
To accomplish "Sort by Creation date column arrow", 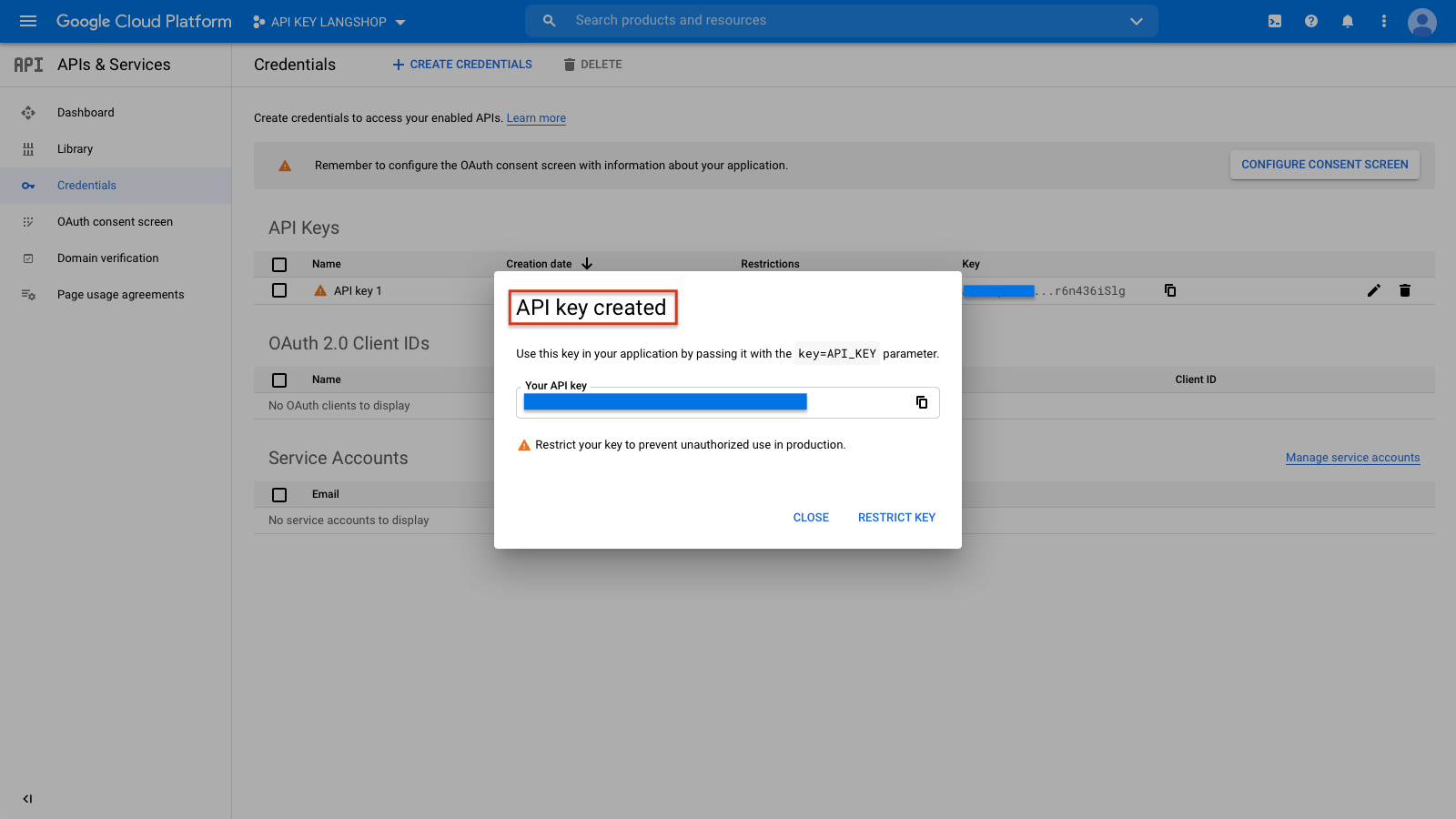I will pos(587,264).
